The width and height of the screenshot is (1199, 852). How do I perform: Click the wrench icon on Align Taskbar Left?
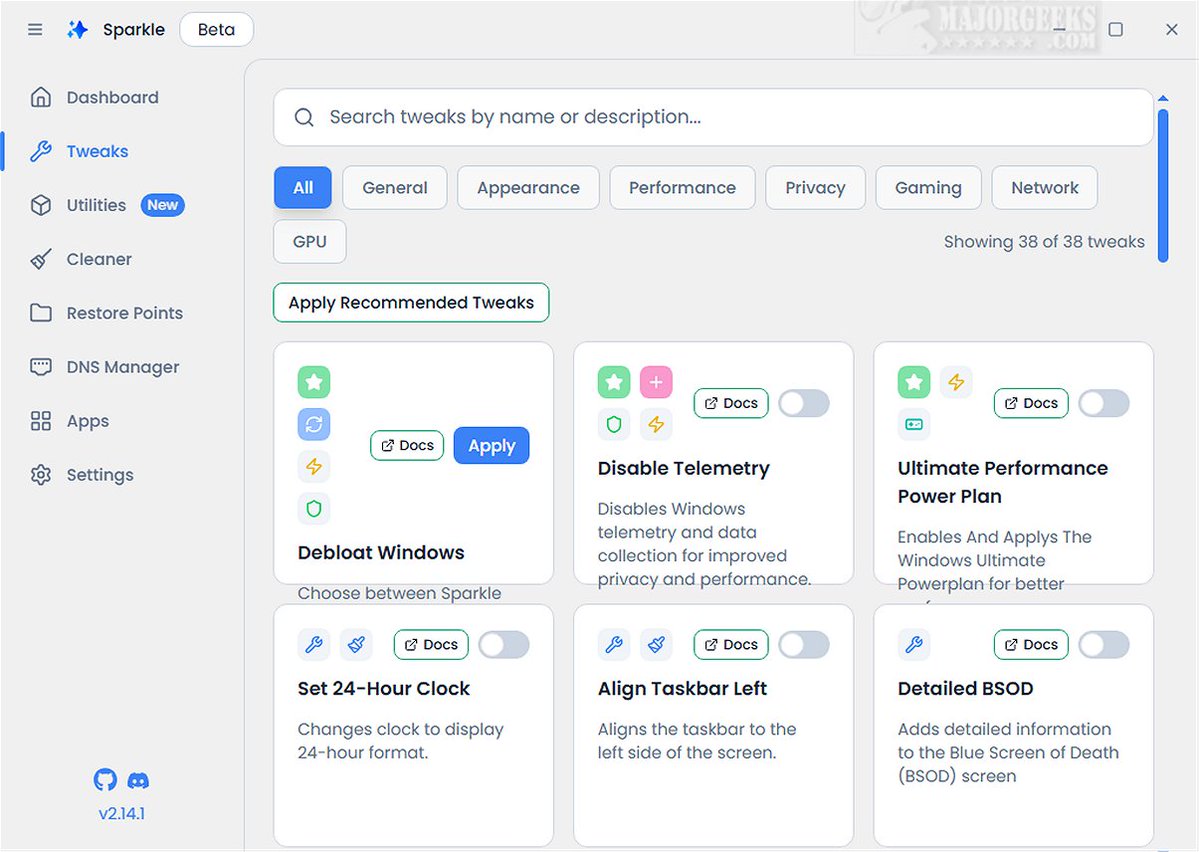[x=614, y=645]
